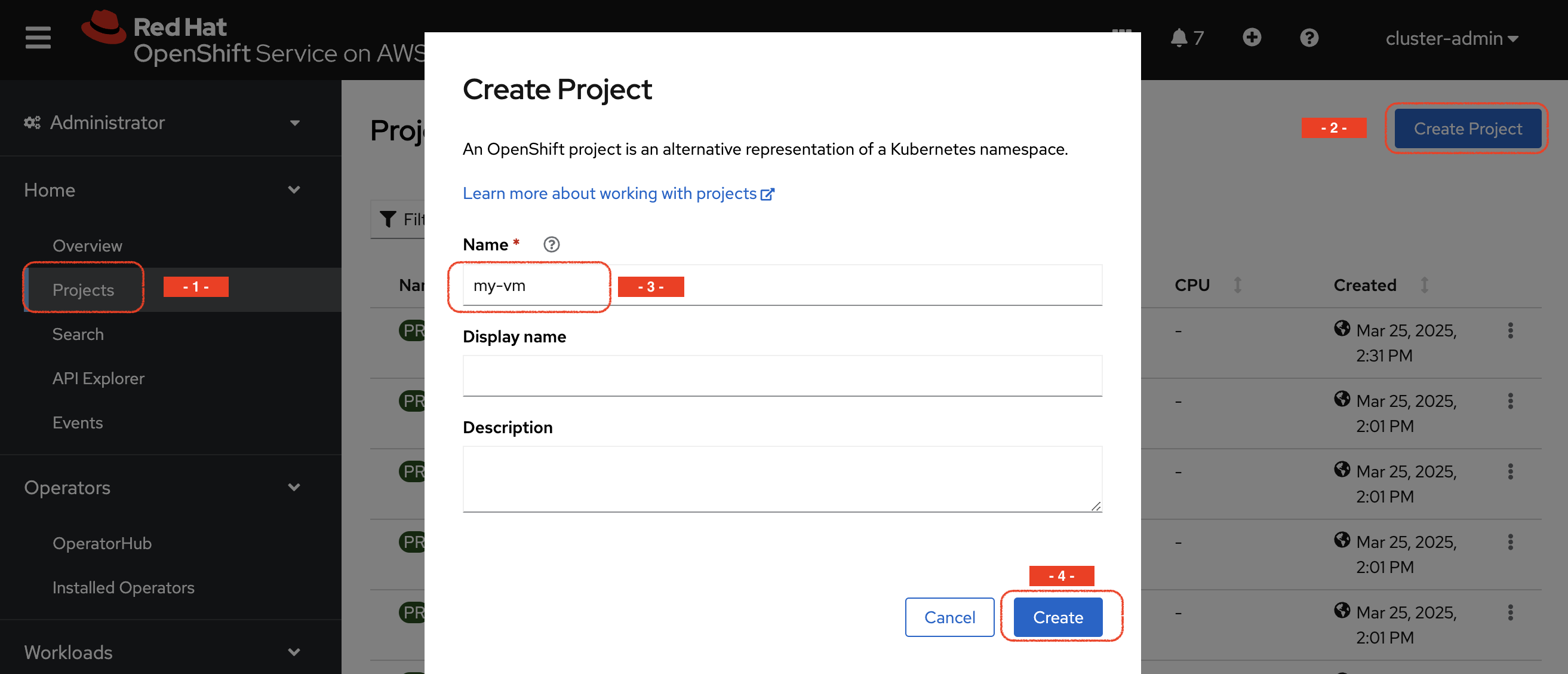Open the quick create plus icon
The image size is (1568, 674).
pyautogui.click(x=1252, y=37)
